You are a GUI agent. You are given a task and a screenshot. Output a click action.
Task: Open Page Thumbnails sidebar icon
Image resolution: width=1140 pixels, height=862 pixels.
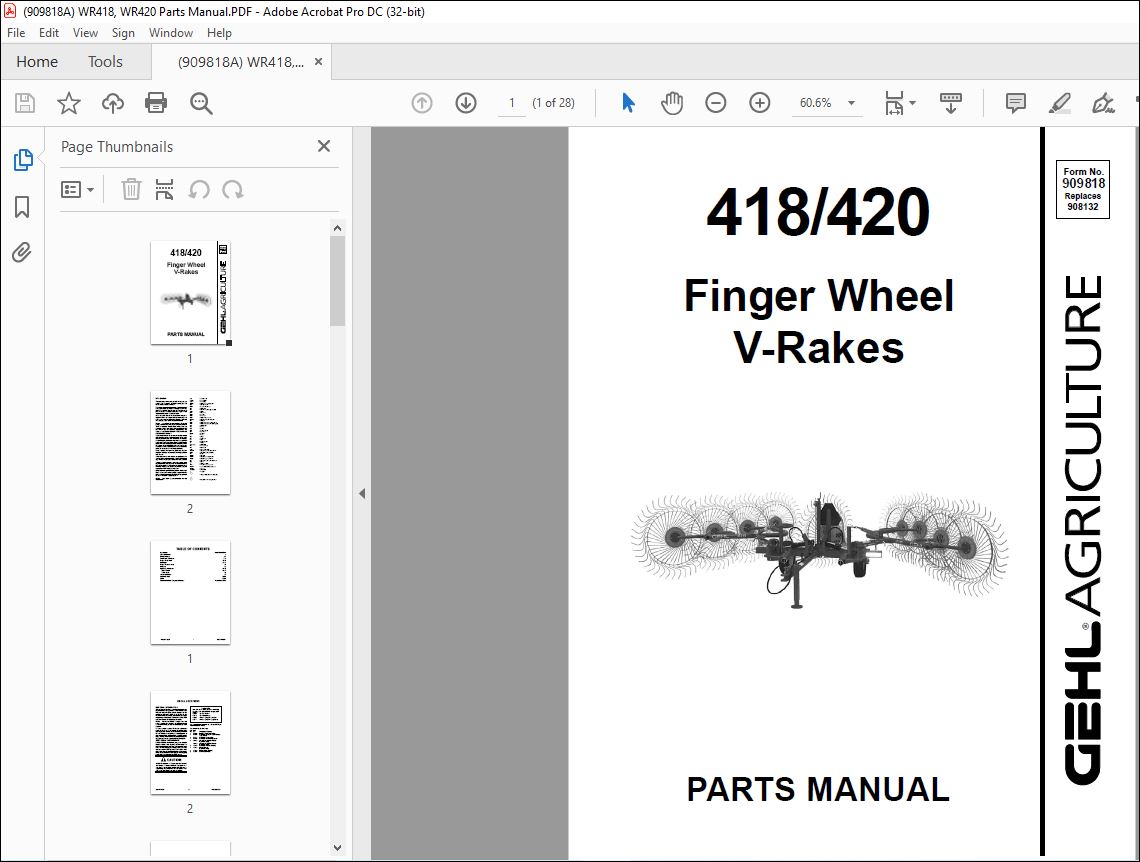click(x=23, y=160)
